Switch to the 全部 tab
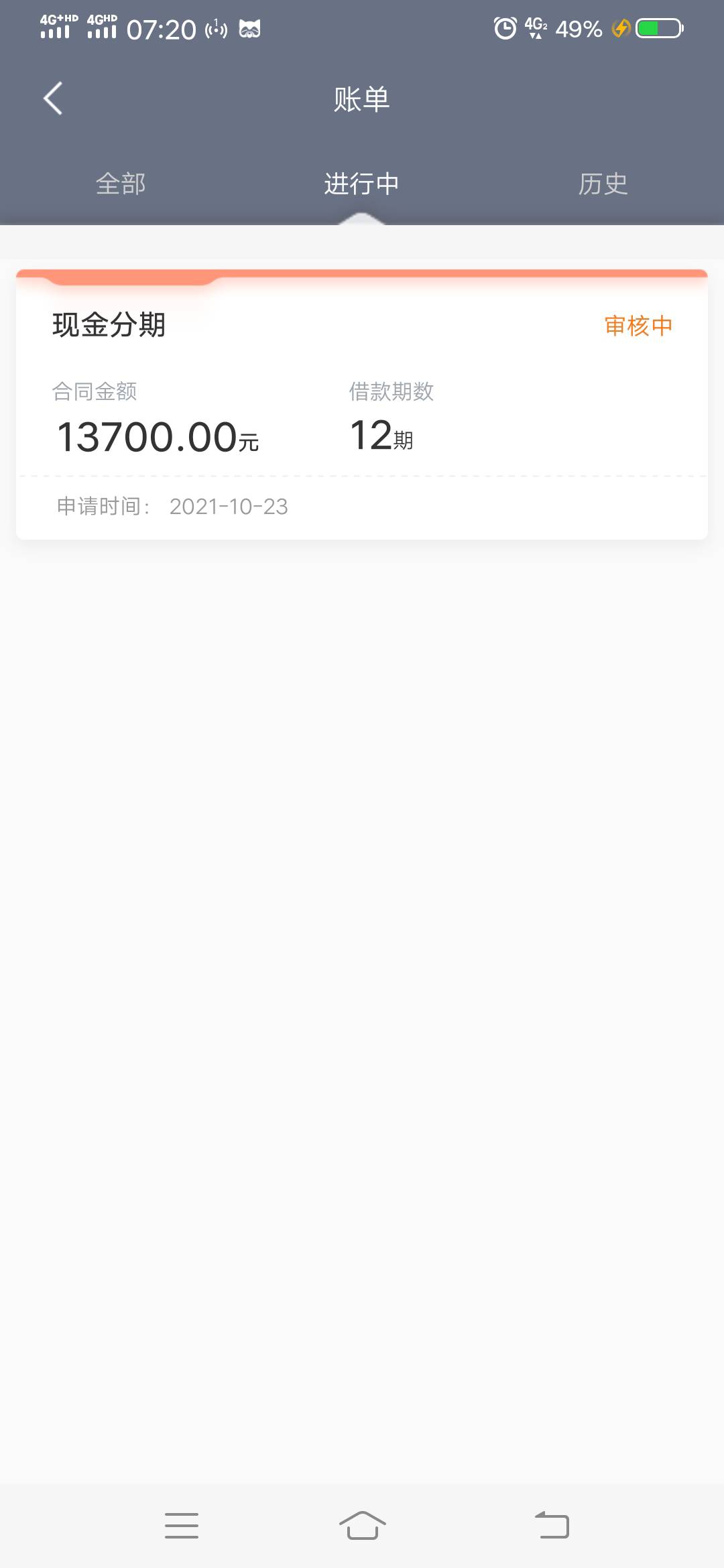This screenshot has height=1568, width=724. coord(121,184)
